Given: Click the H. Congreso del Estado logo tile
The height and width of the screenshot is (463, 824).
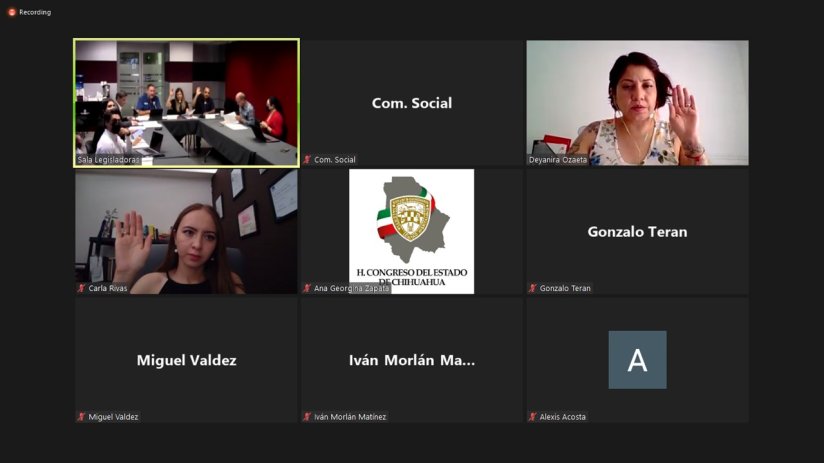Looking at the screenshot, I should click(x=411, y=231).
